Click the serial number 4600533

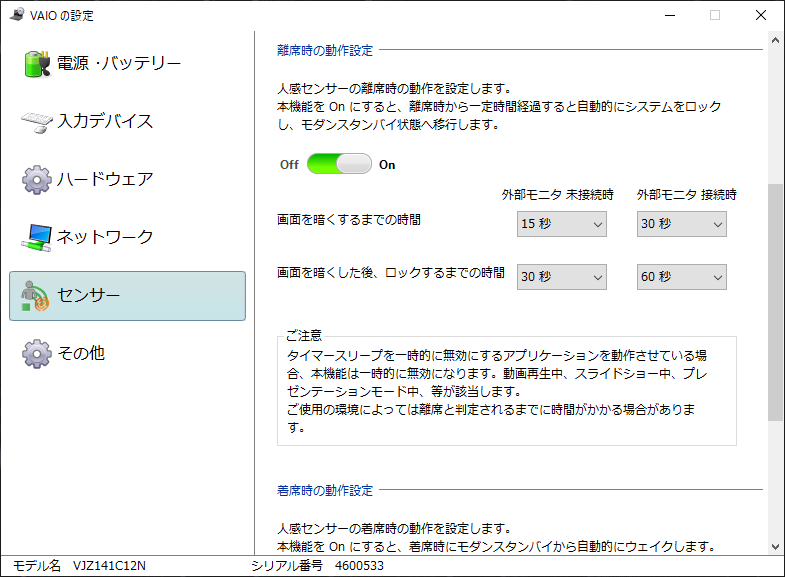(x=359, y=566)
